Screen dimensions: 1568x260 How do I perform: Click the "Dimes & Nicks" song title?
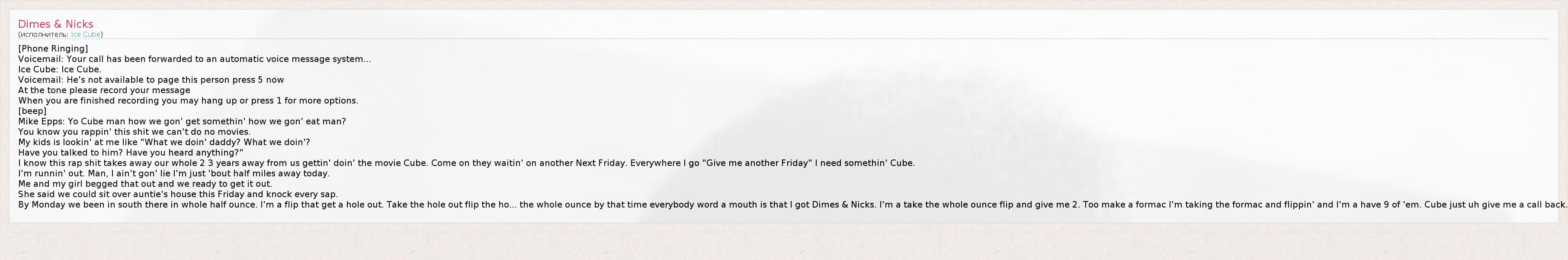(55, 24)
